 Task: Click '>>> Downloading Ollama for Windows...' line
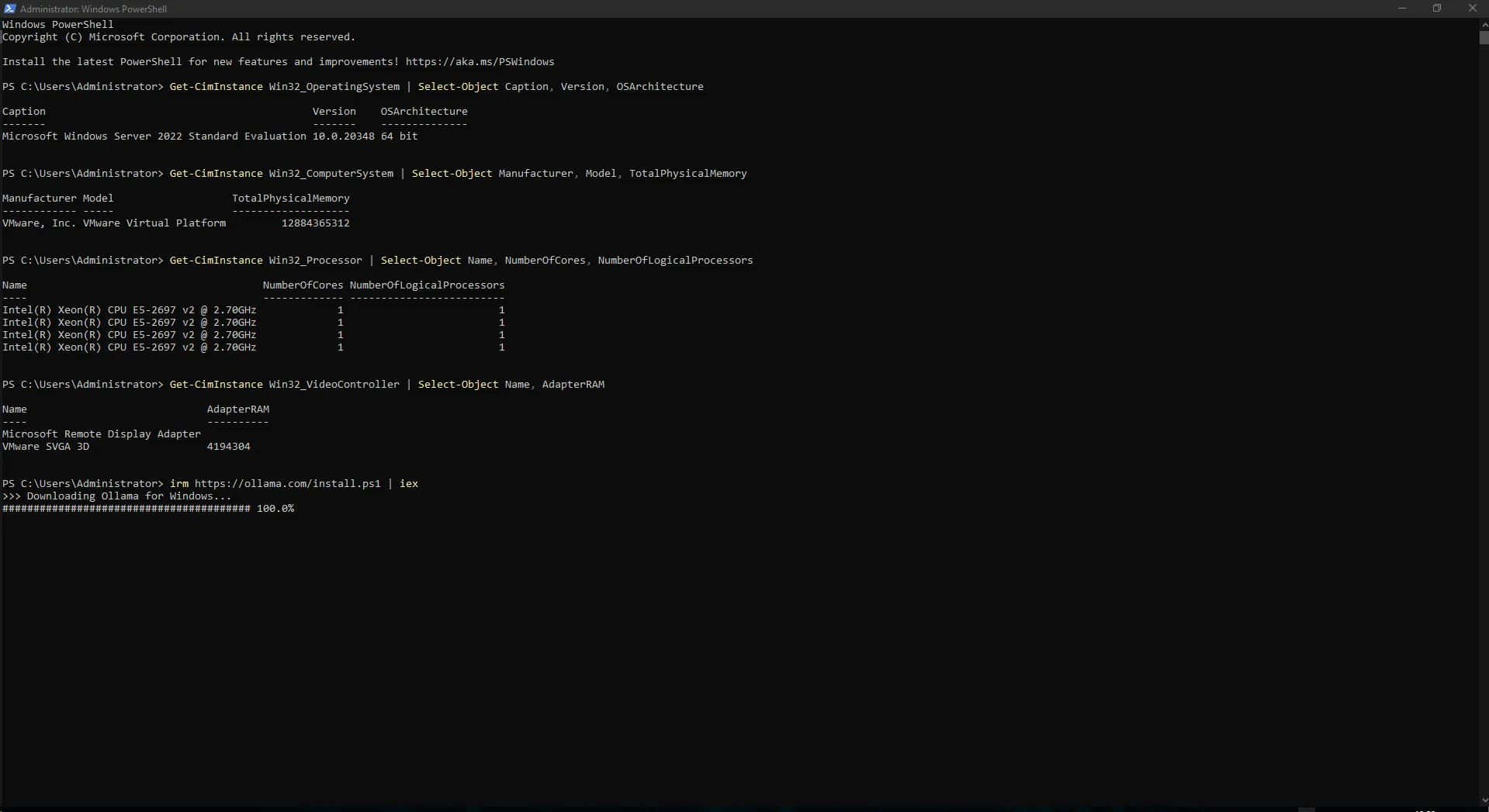click(116, 496)
